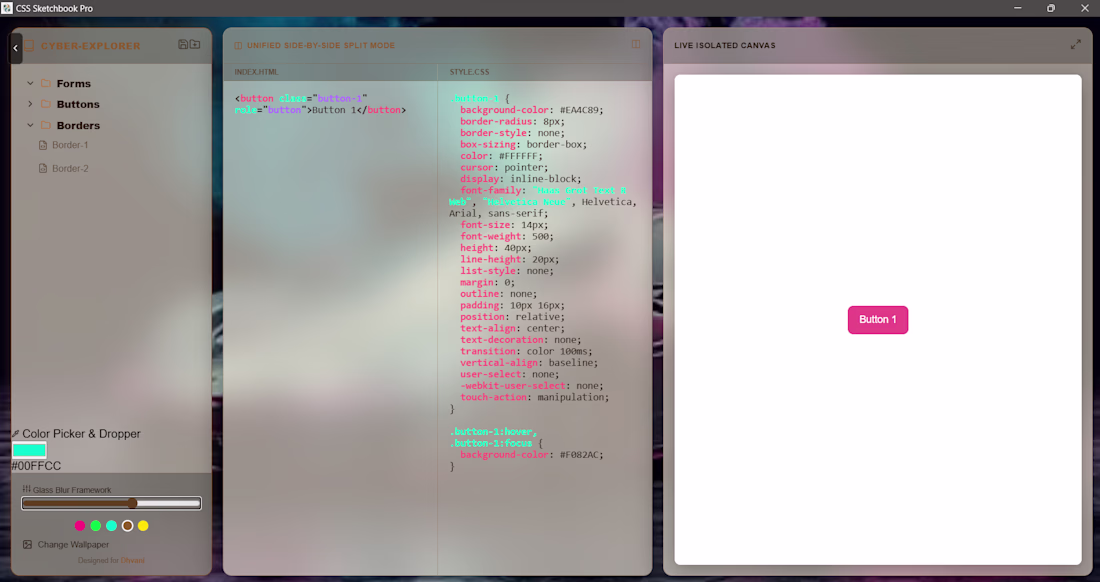This screenshot has height=582, width=1100.
Task: Click the Forms folder icon
Action: click(46, 83)
